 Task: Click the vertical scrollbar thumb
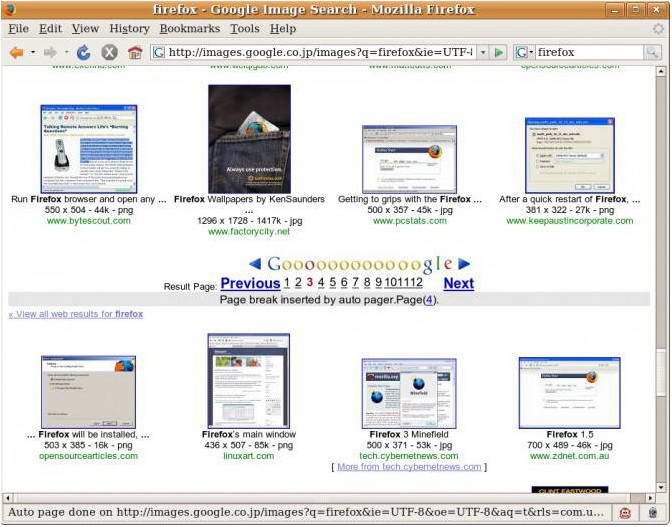click(x=661, y=372)
